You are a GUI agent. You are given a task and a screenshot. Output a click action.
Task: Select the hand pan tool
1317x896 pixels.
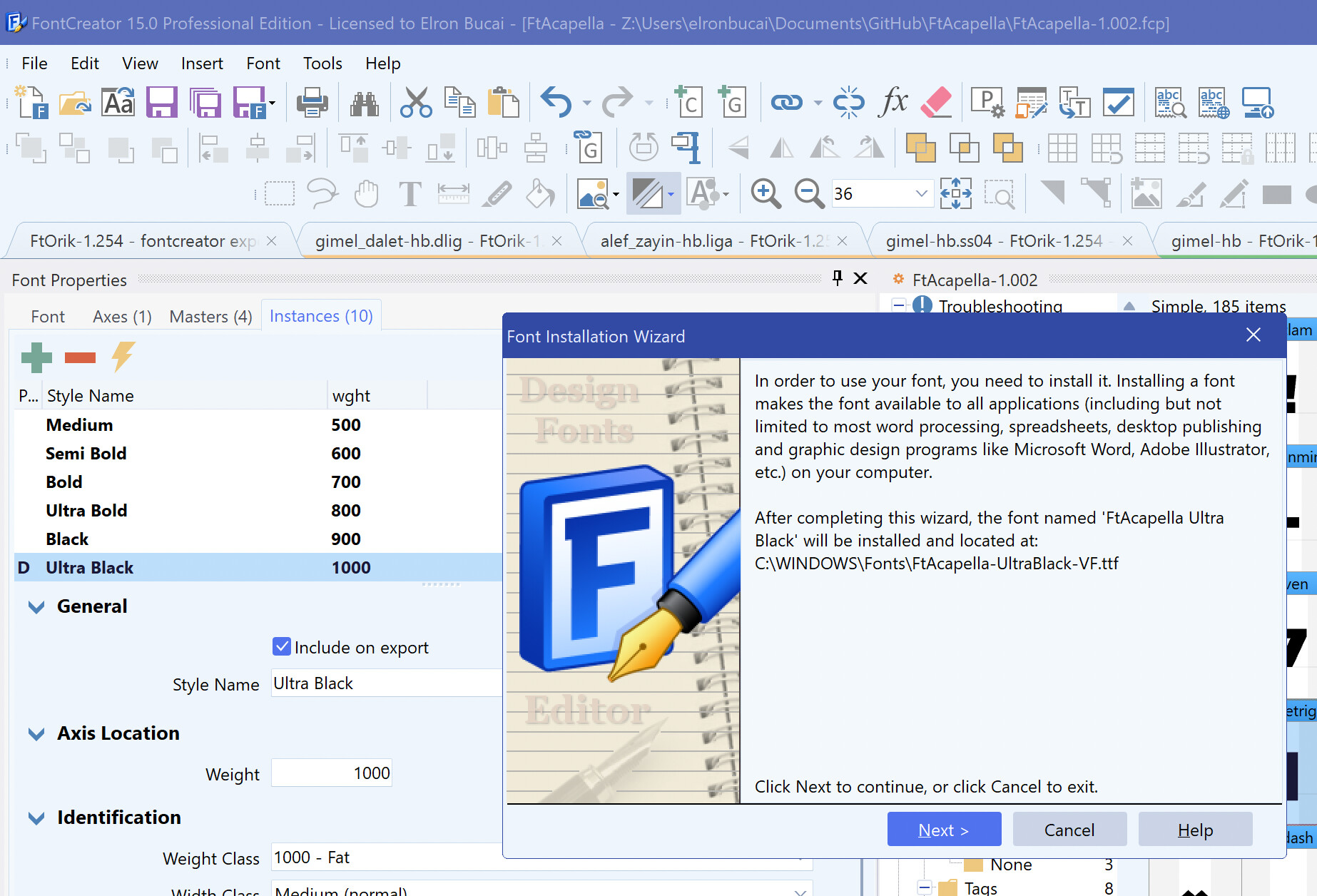pos(367,193)
